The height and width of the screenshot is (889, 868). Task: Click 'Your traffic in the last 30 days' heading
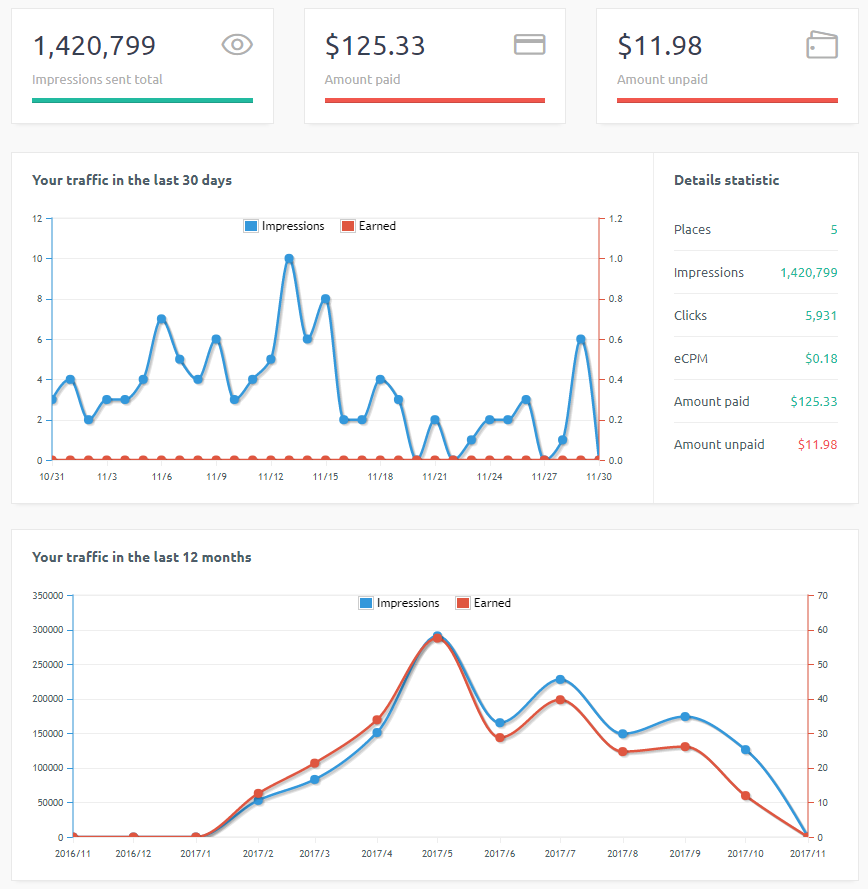click(x=132, y=180)
